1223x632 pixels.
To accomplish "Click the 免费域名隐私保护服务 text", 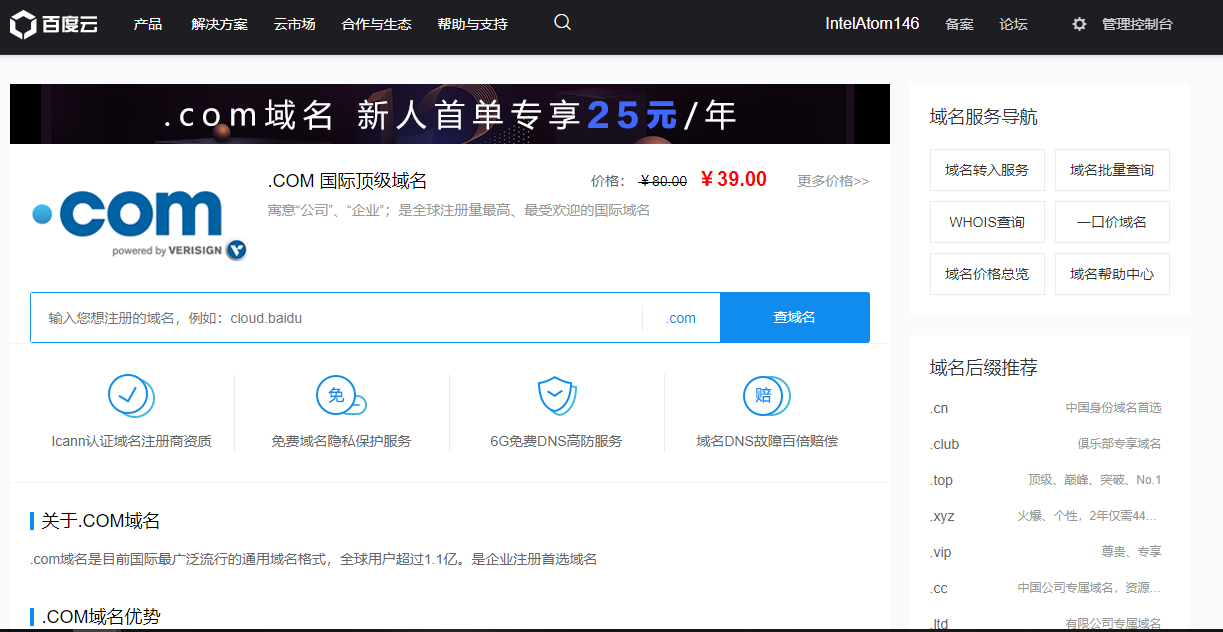I will 341,441.
